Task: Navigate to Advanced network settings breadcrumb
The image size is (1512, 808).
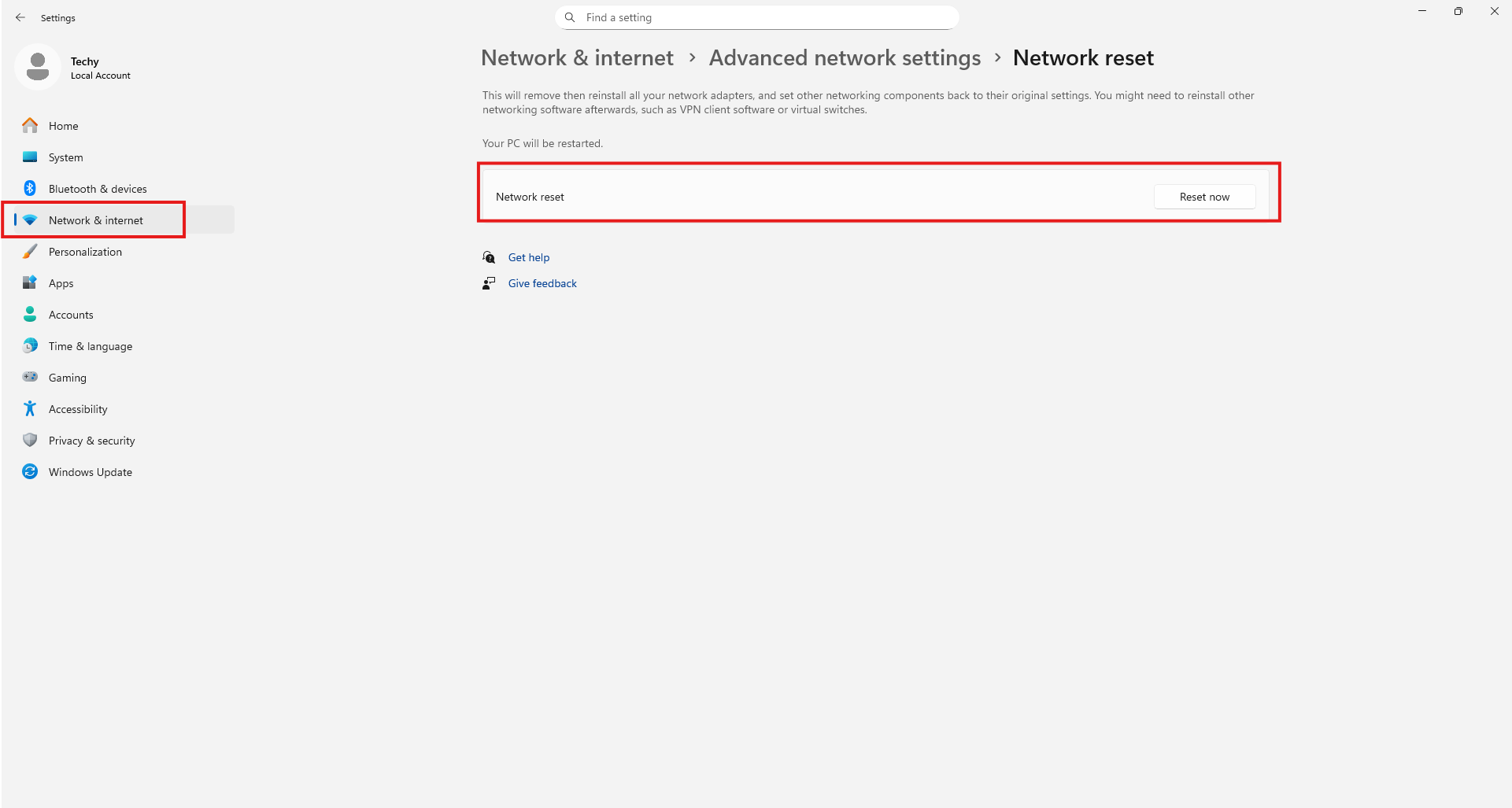Action: click(845, 58)
